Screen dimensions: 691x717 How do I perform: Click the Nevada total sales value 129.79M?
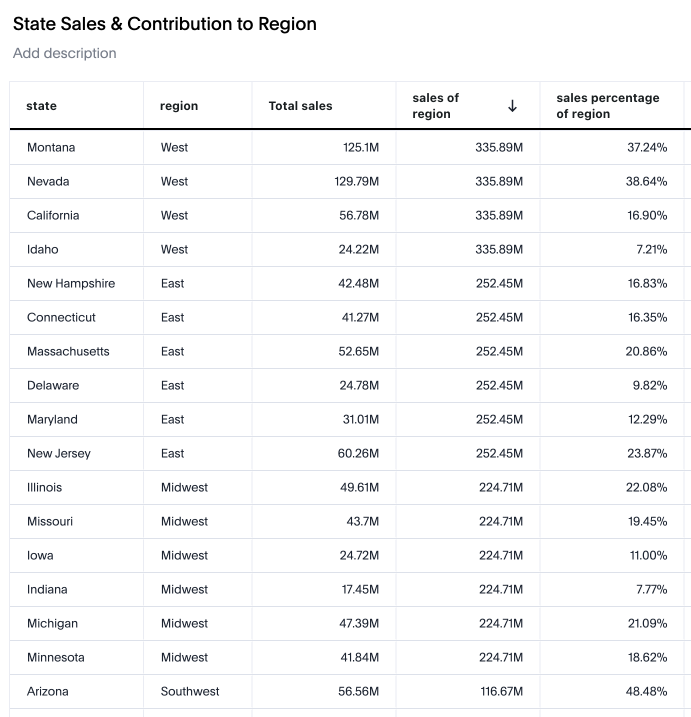(x=356, y=182)
